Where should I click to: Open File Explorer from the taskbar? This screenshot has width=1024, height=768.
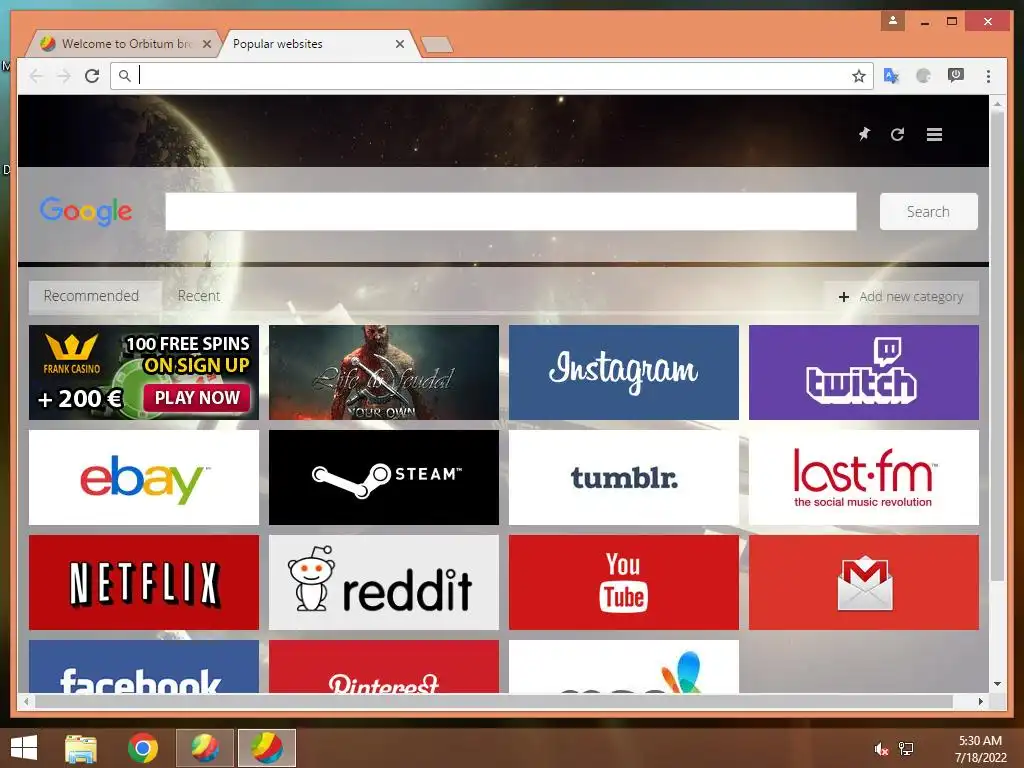coord(81,748)
